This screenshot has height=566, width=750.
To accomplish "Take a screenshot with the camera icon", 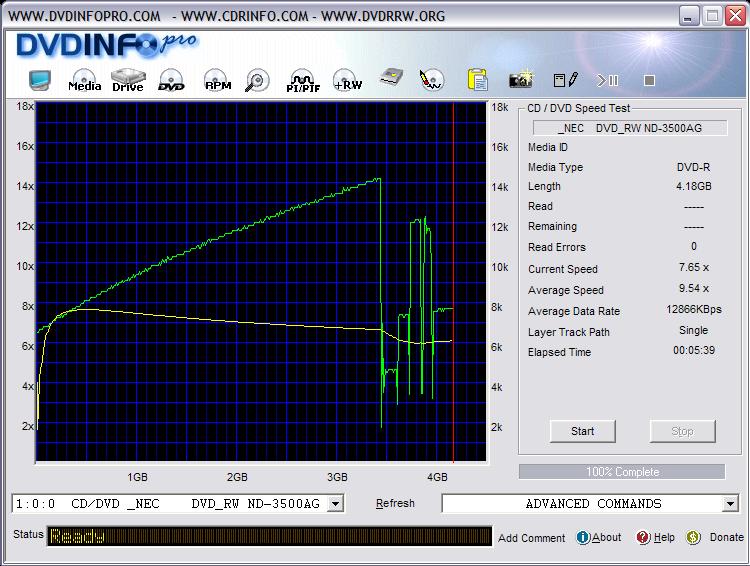I will (521, 79).
